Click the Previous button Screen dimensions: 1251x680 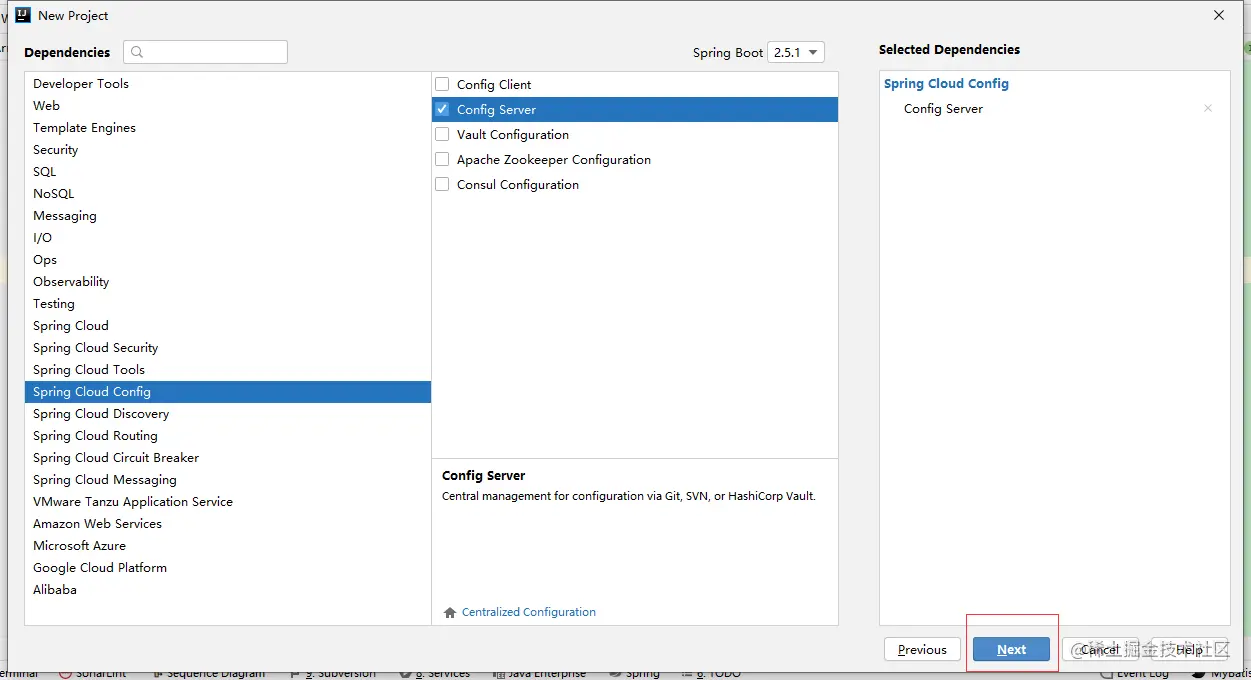pyautogui.click(x=922, y=650)
